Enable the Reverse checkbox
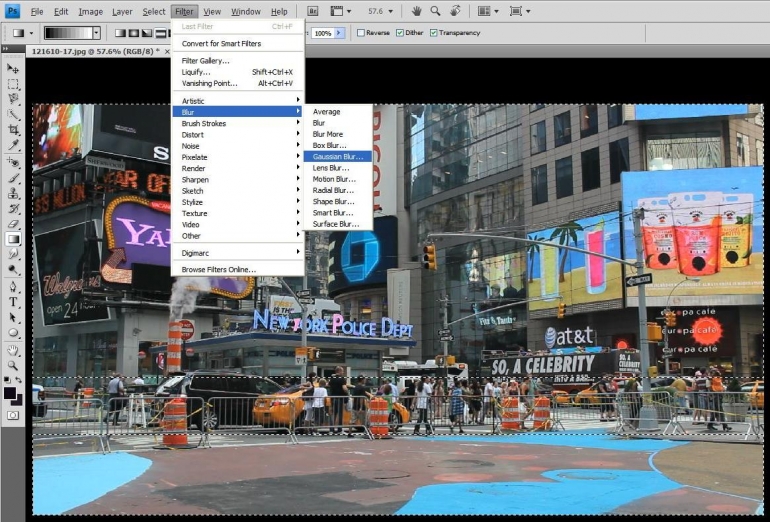Viewport: 770px width, 522px height. (x=361, y=33)
